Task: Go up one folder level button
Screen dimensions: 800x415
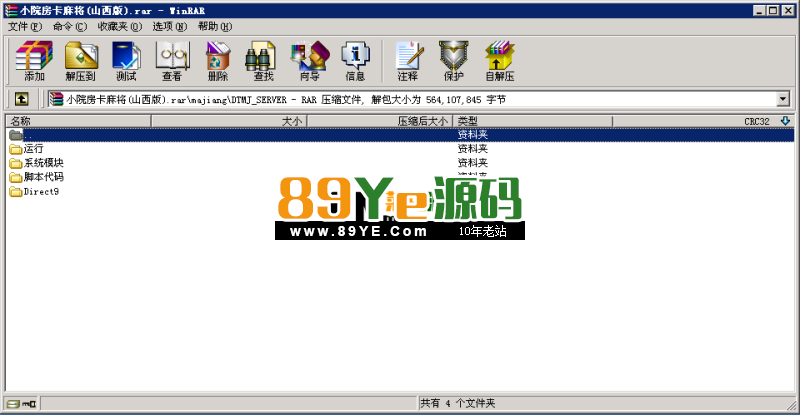Action: tap(21, 99)
